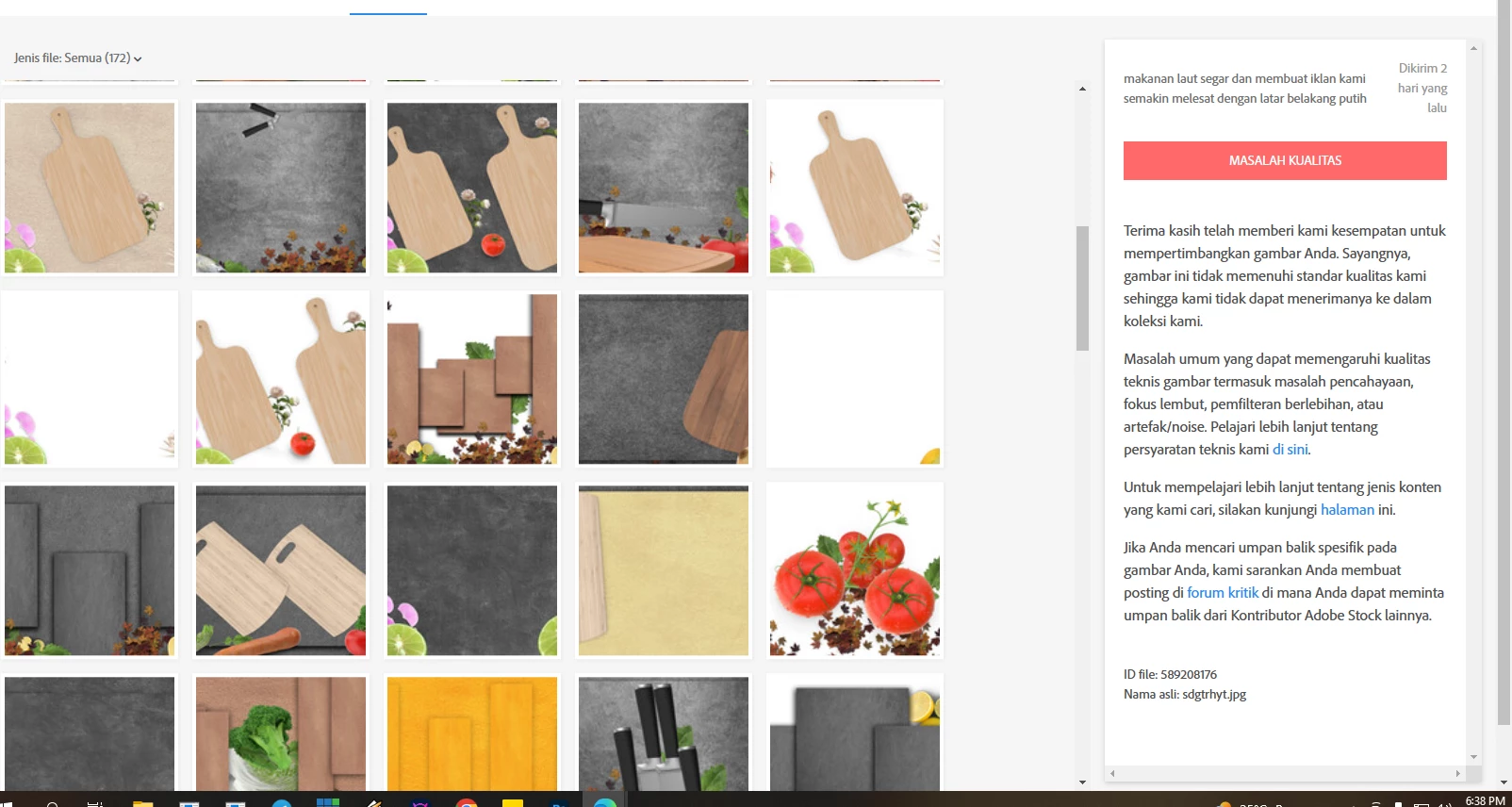
Task: Click the thumbnail grid scroll down arrow
Action: click(1082, 782)
